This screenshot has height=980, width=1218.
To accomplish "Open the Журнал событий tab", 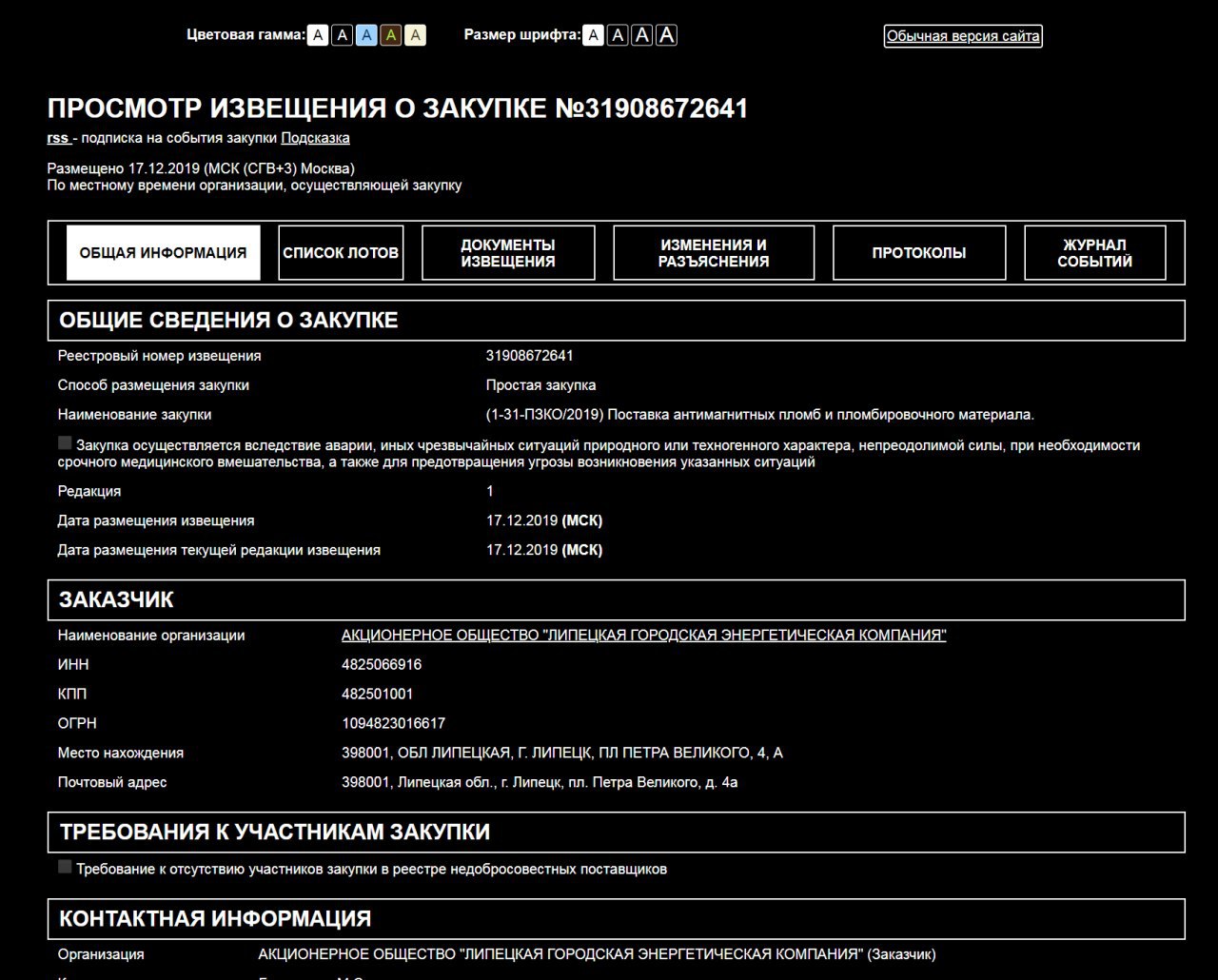I will click(1095, 252).
